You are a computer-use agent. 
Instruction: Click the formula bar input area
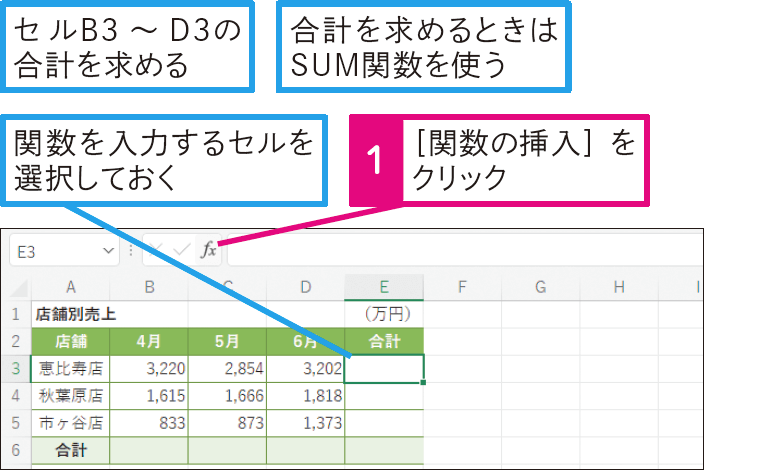point(465,249)
